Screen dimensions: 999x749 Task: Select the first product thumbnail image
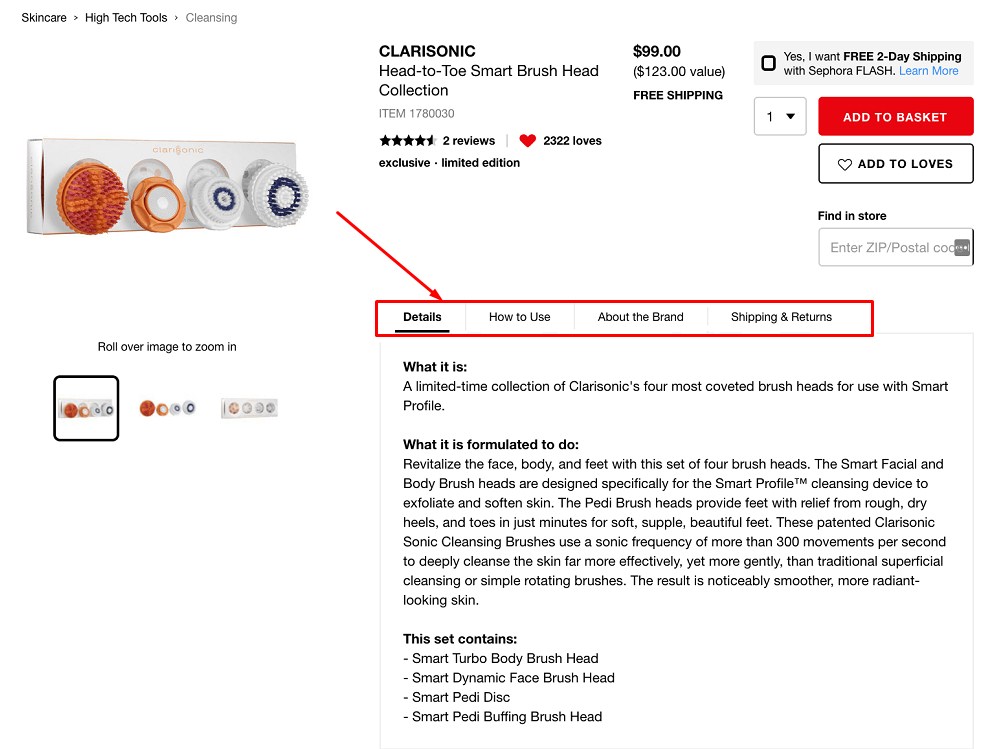86,407
